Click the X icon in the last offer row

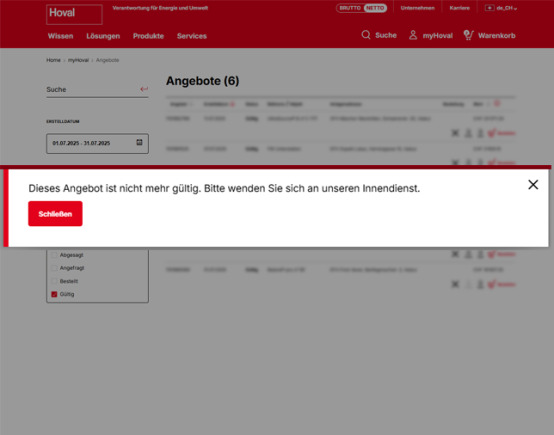[455, 284]
